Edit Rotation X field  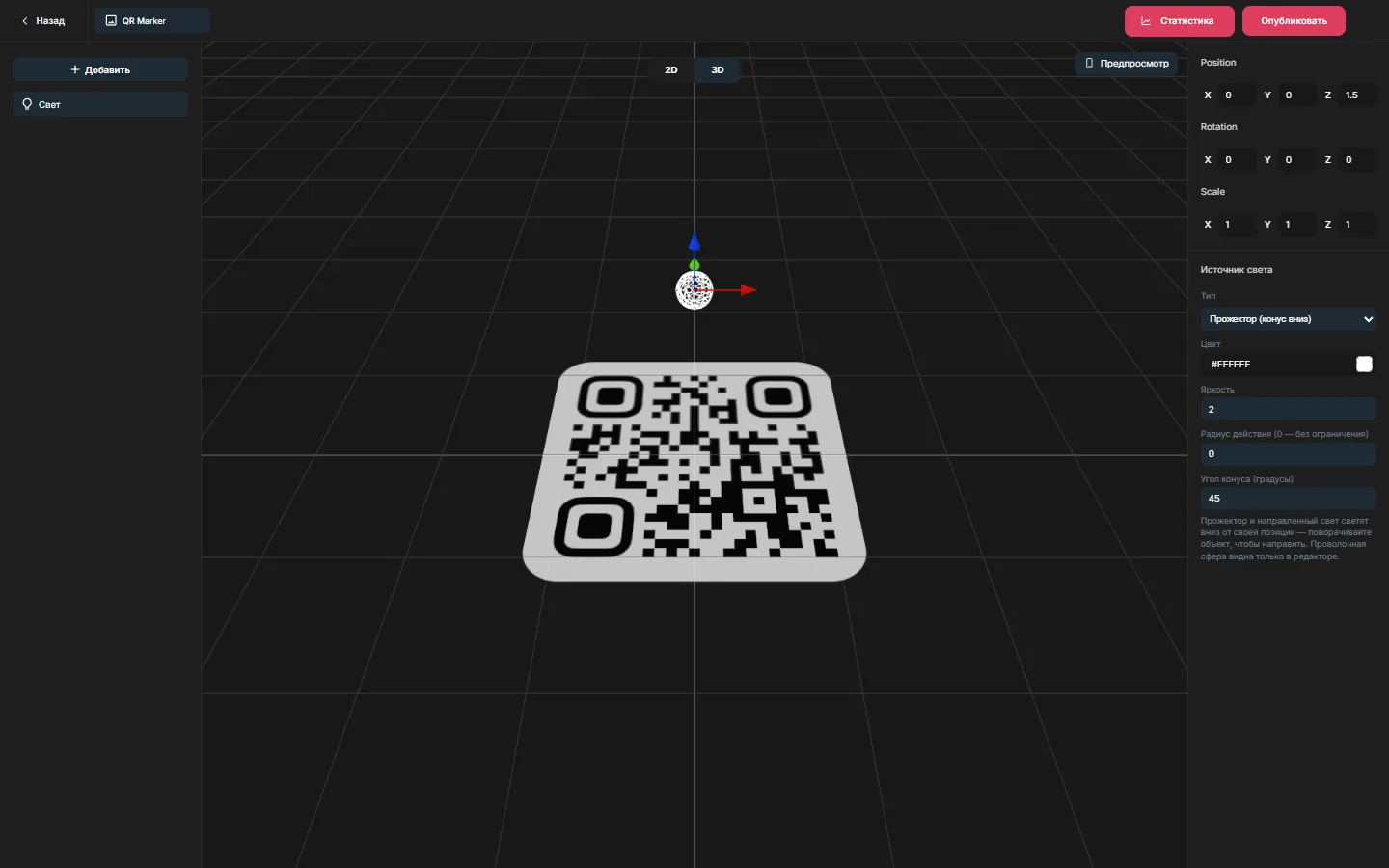click(x=1236, y=159)
